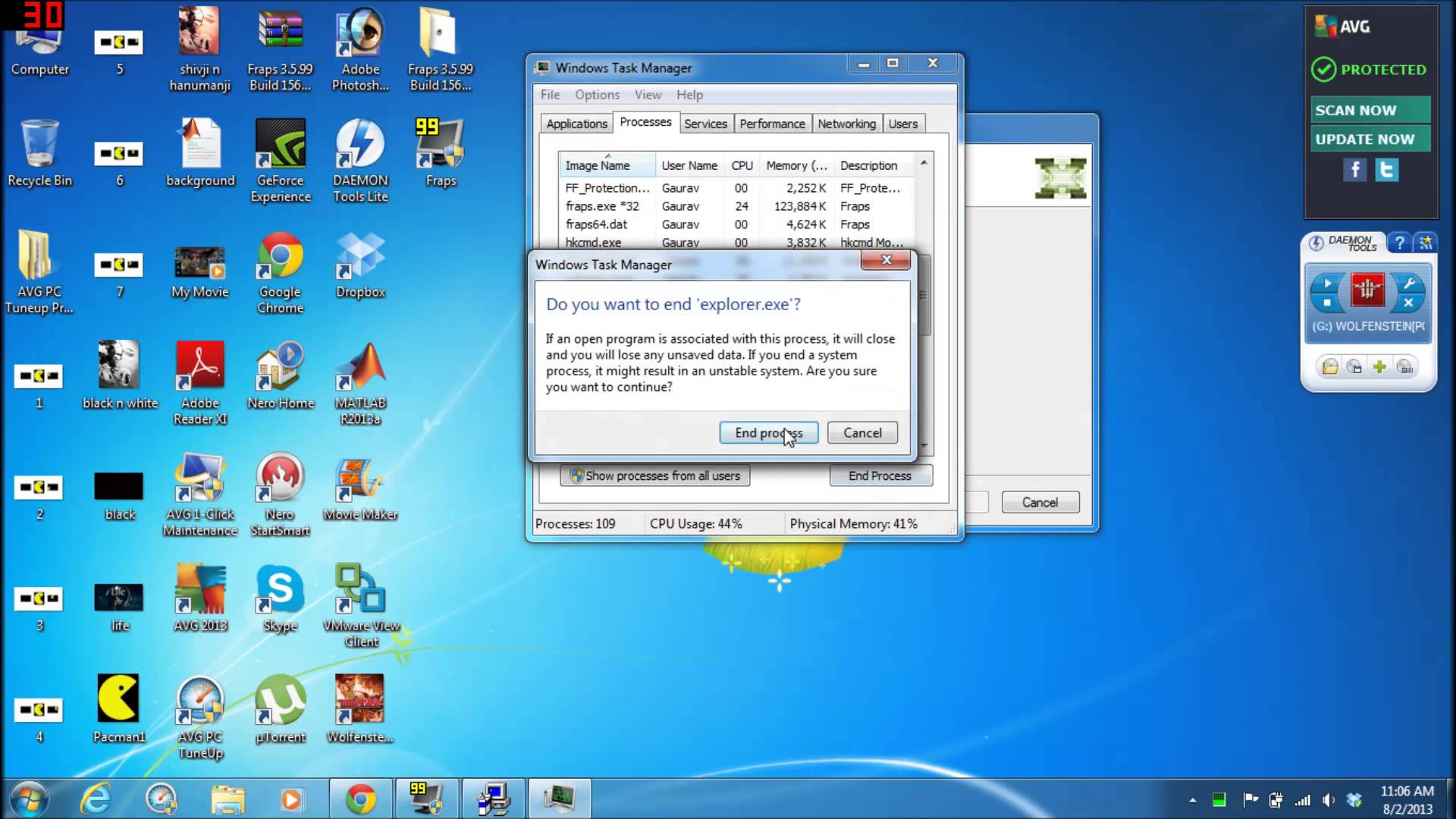Click End process button to terminate explorer.exe
Image resolution: width=1456 pixels, height=819 pixels.
click(768, 432)
